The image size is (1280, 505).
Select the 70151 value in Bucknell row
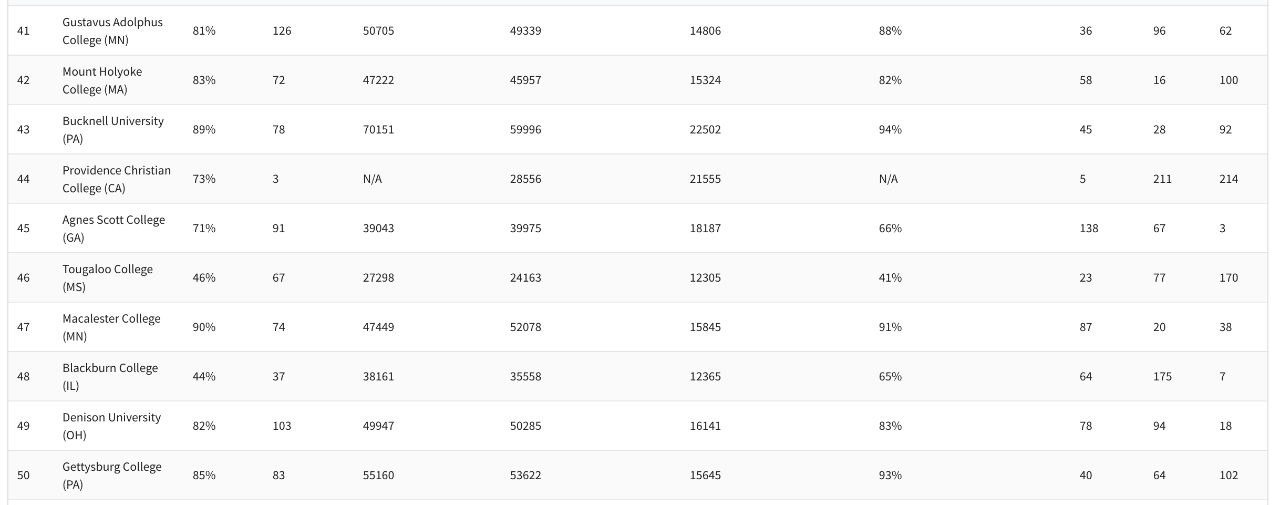coord(378,130)
